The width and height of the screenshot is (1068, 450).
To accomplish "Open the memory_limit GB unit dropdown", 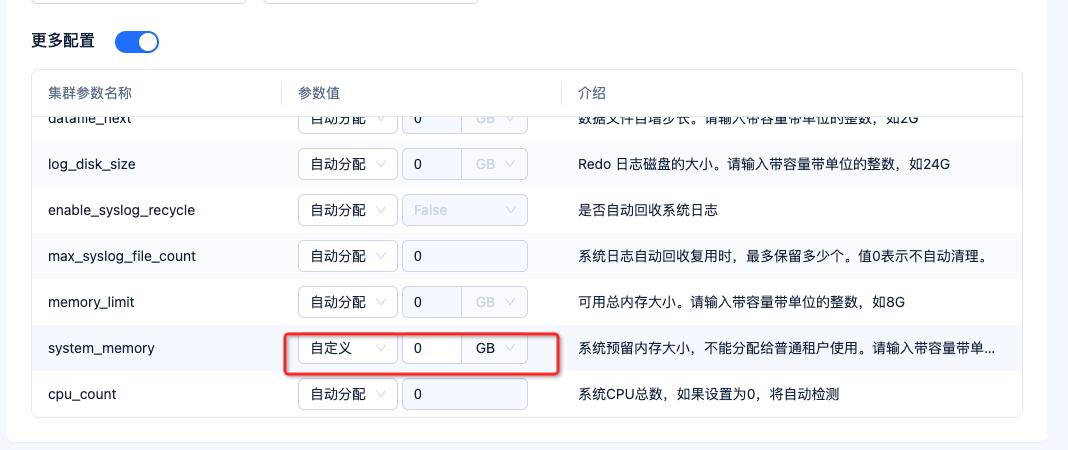I will pyautogui.click(x=495, y=302).
